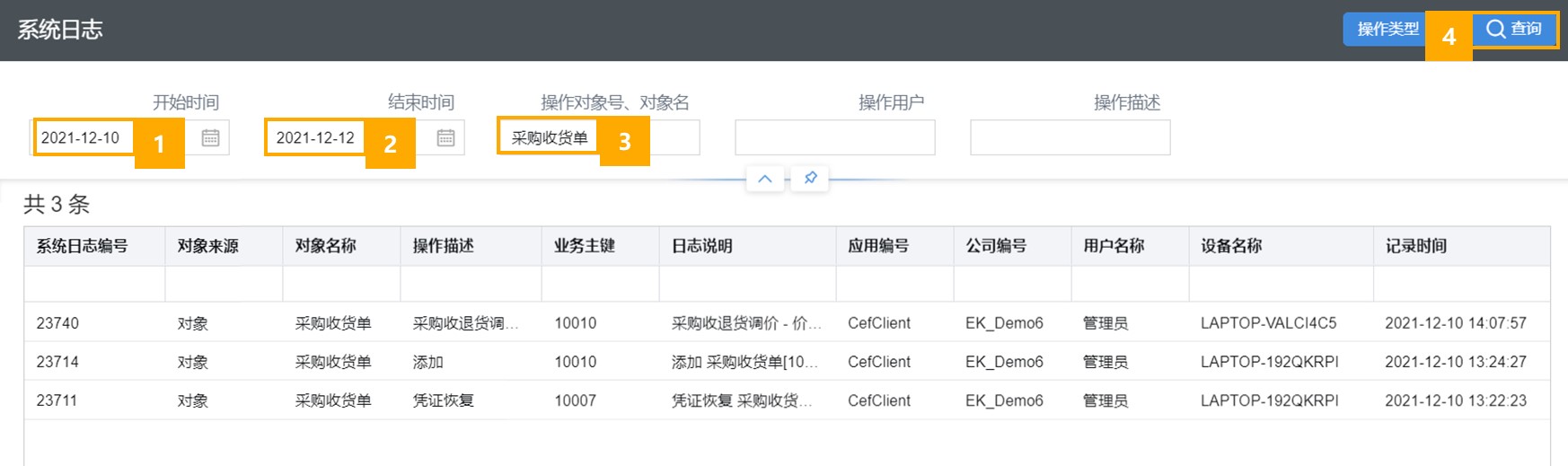
Task: Select log row 23714
Action: (787, 361)
